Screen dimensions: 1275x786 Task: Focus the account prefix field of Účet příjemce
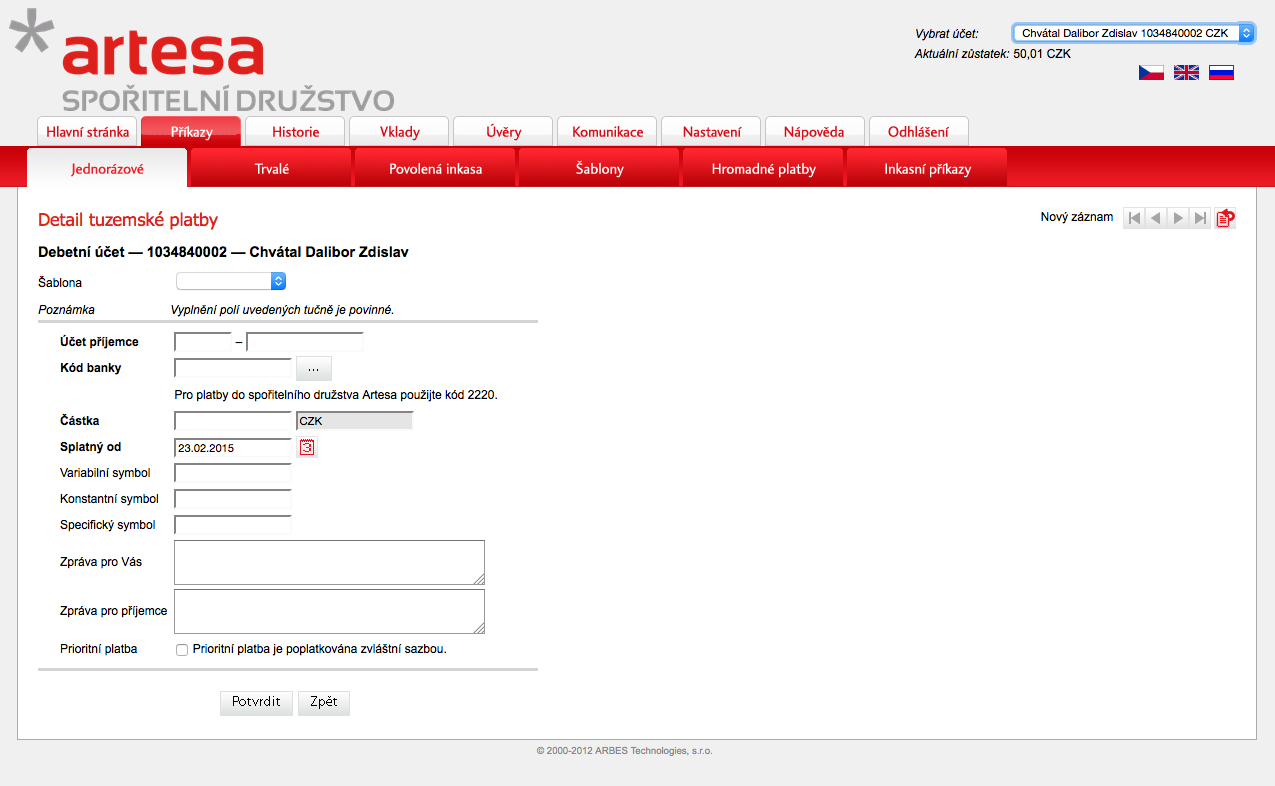click(x=203, y=342)
